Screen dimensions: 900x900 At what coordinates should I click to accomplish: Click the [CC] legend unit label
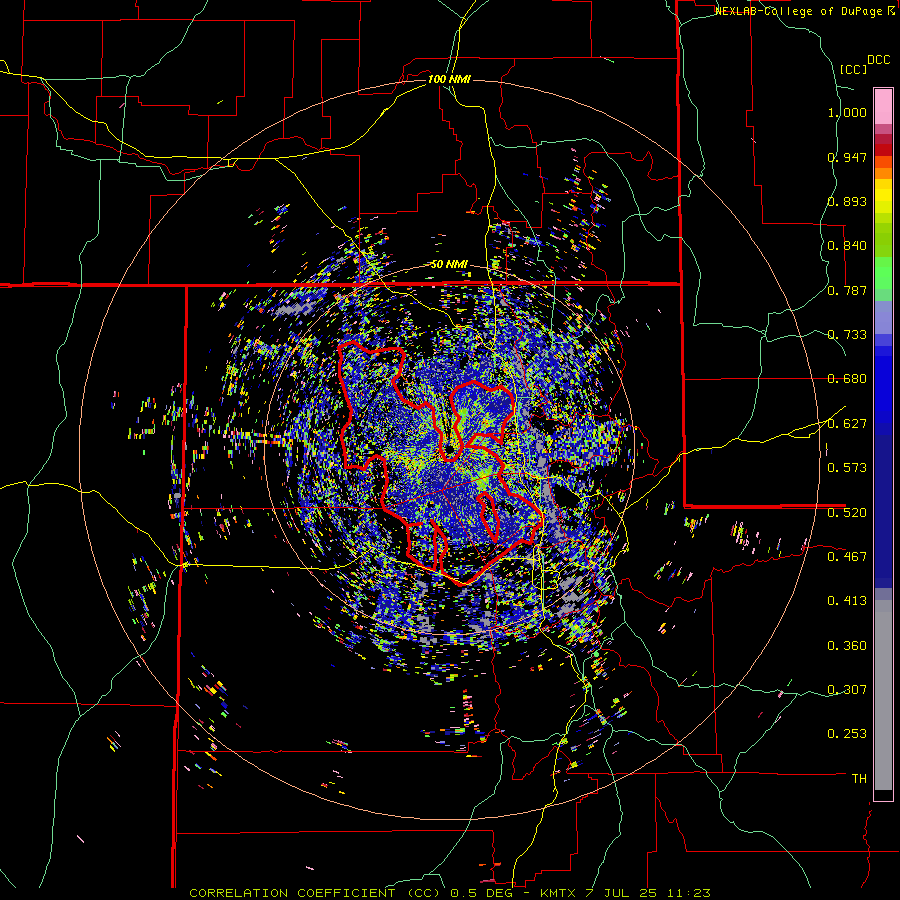point(853,69)
